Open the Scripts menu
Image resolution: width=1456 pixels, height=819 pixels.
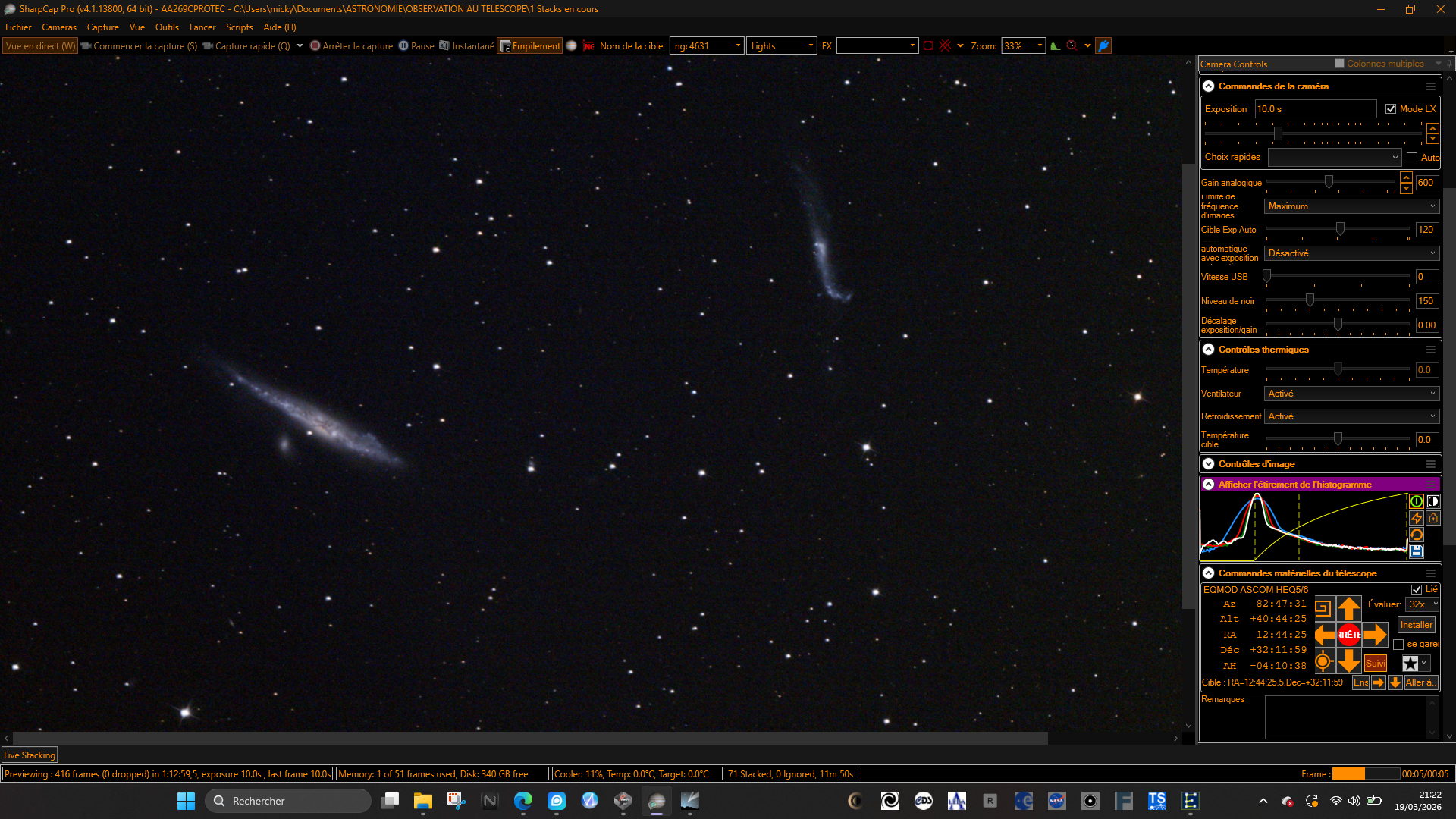[240, 27]
